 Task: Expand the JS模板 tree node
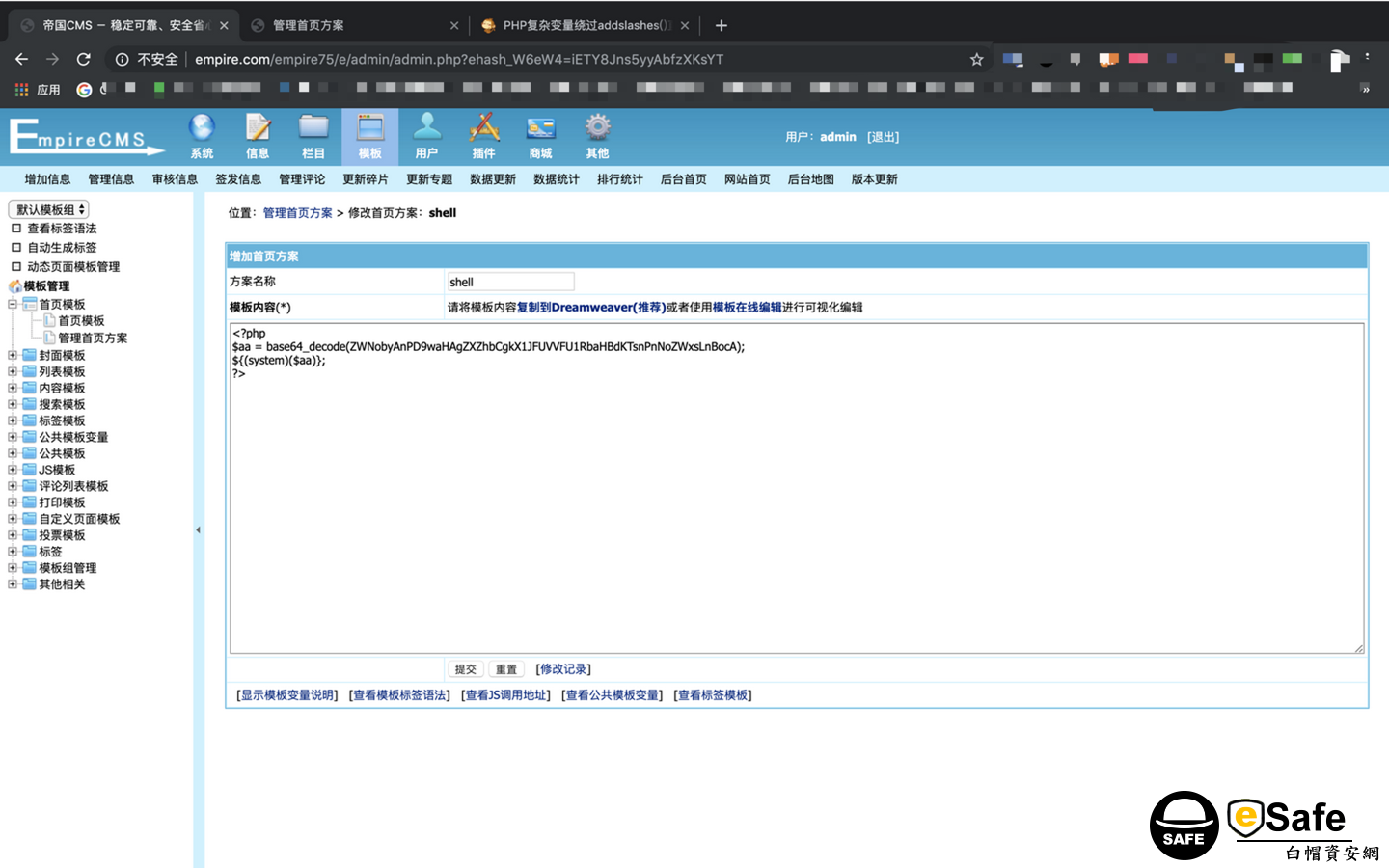(x=13, y=470)
